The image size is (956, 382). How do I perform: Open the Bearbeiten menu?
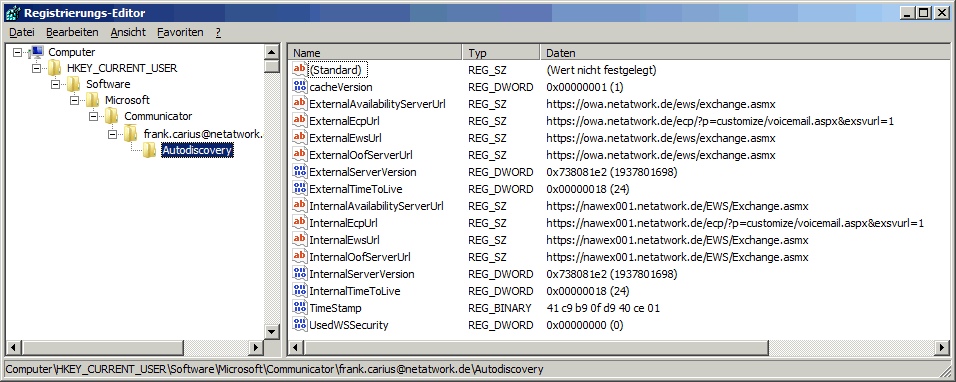click(73, 32)
